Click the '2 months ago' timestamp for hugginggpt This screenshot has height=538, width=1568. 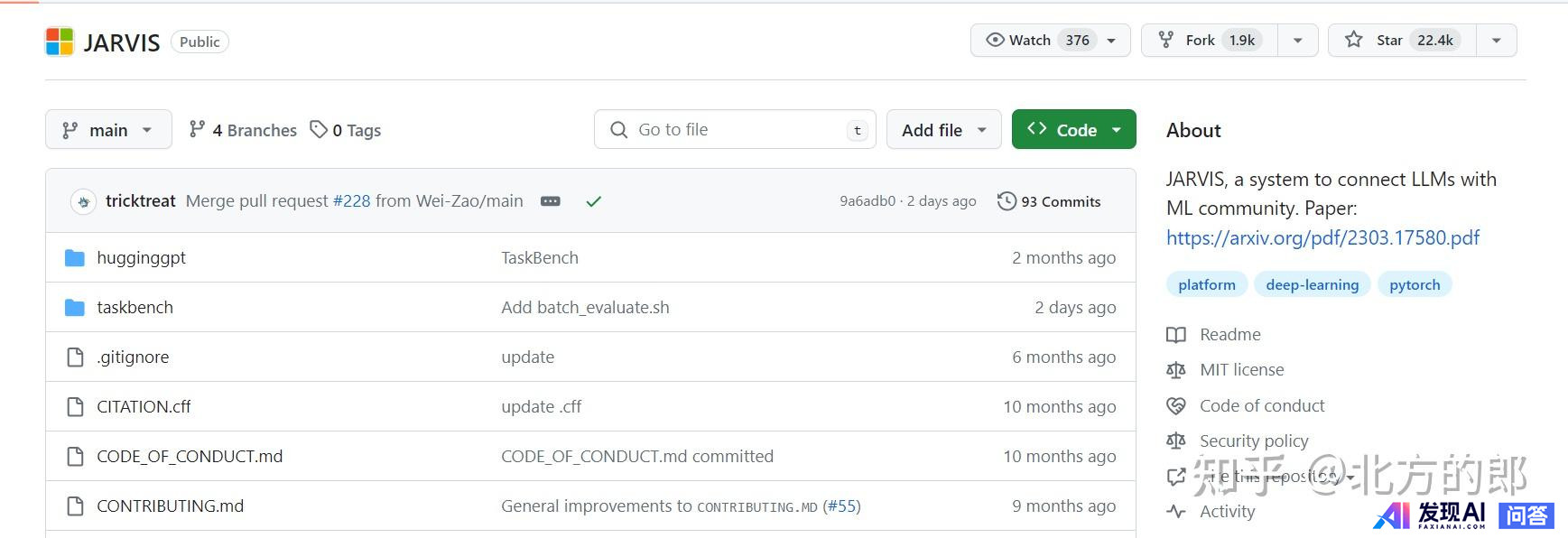coord(1064,258)
